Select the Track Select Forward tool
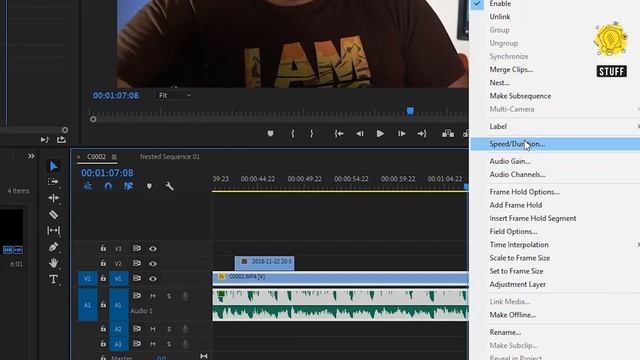640x360 pixels. (x=53, y=182)
